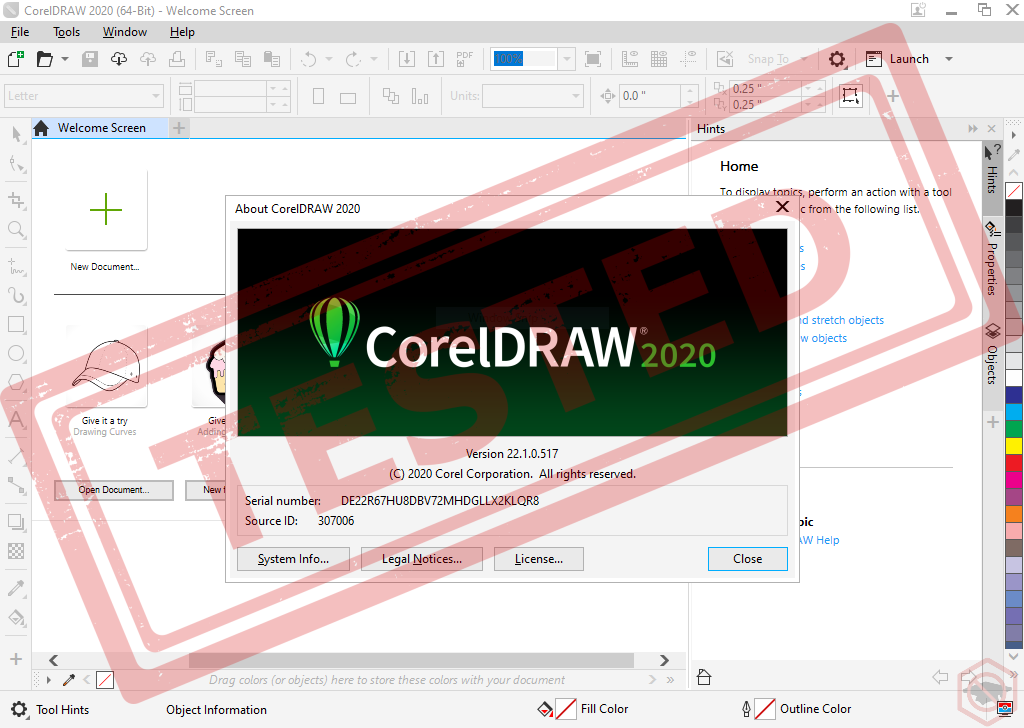Expand the Letter page size dropdown
The image size is (1024, 728).
point(156,96)
